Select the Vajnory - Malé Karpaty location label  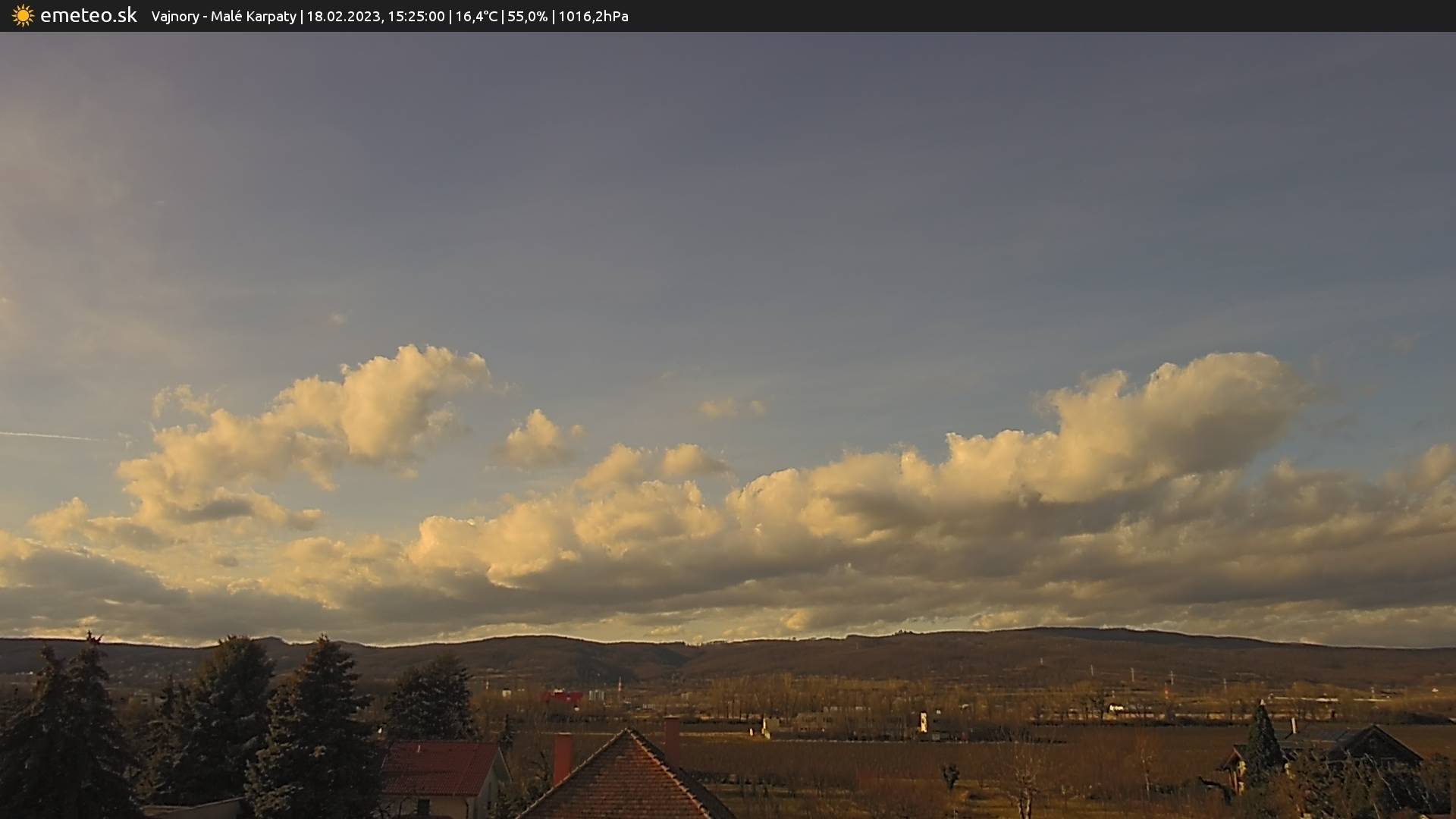pos(224,17)
